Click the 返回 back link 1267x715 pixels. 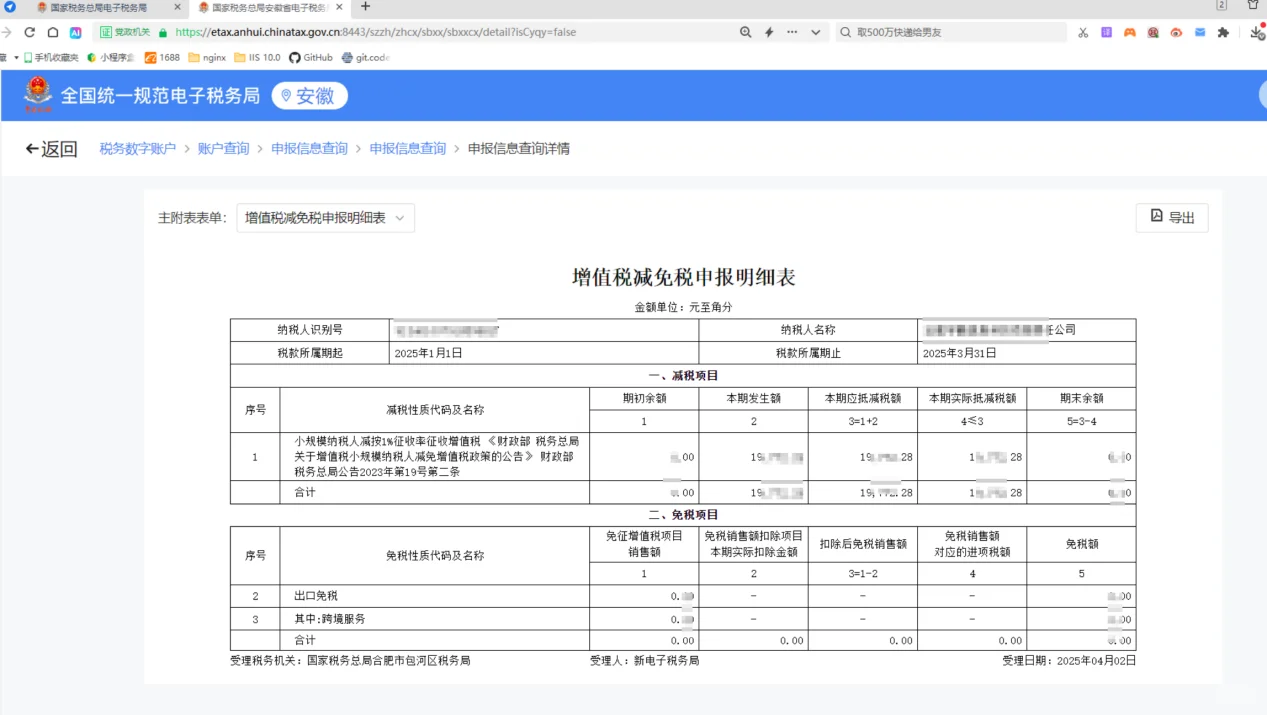[x=50, y=147]
